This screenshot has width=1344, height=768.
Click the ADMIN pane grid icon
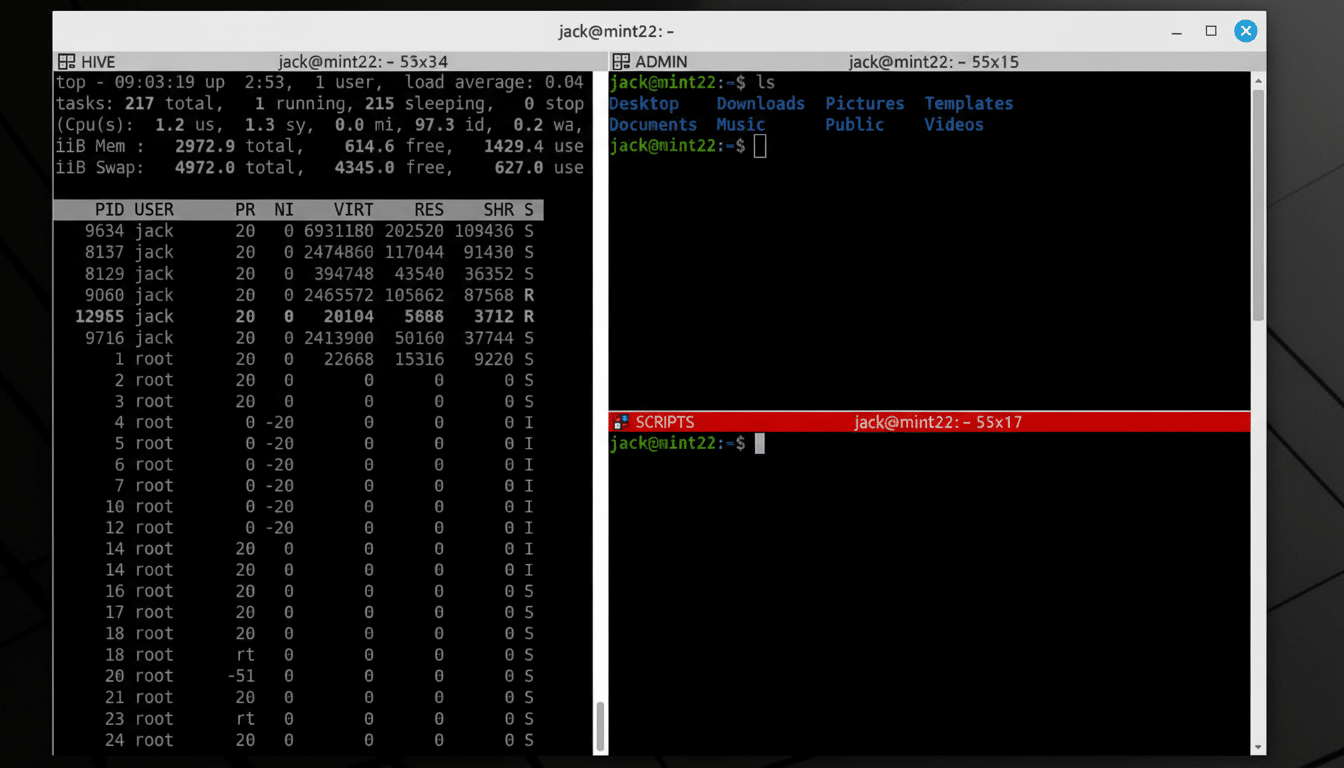(621, 62)
